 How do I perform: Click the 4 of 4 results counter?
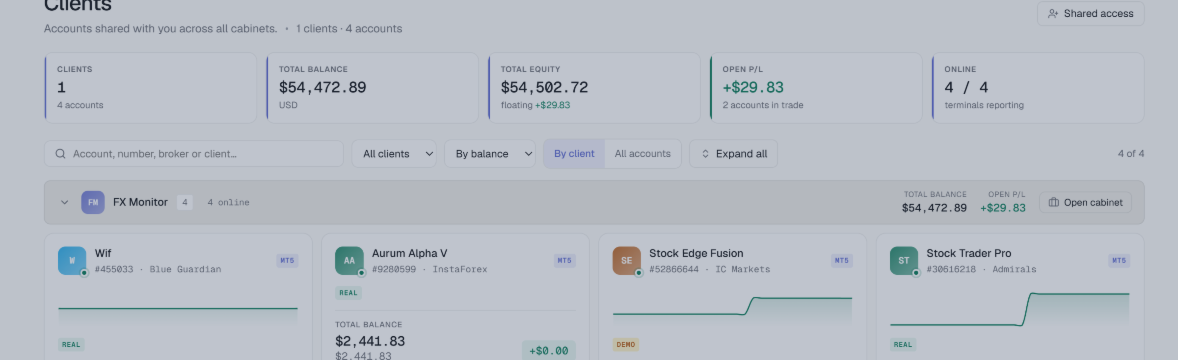click(x=1131, y=153)
